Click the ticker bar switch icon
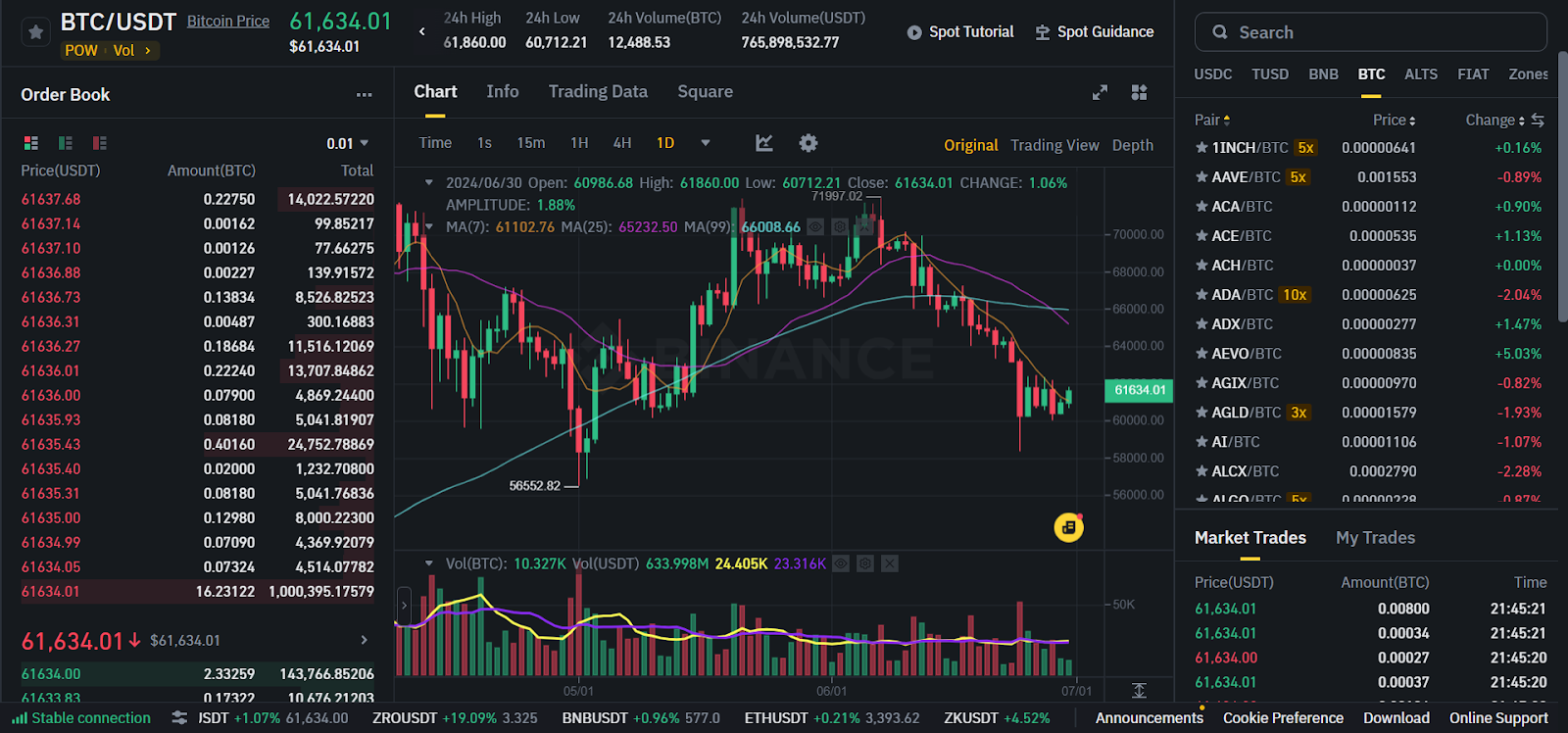Screen dimensions: 1568x733 tap(179, 718)
